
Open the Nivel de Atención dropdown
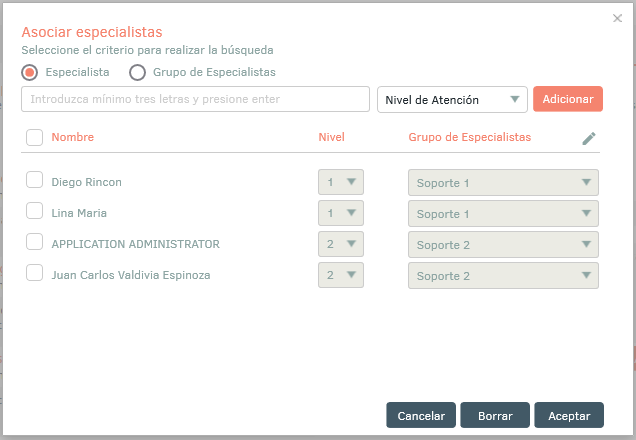tap(452, 99)
